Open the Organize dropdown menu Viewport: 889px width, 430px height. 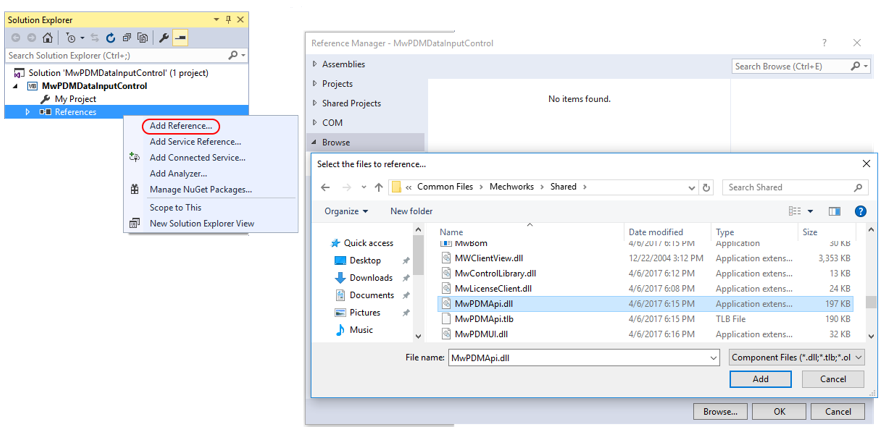(346, 211)
